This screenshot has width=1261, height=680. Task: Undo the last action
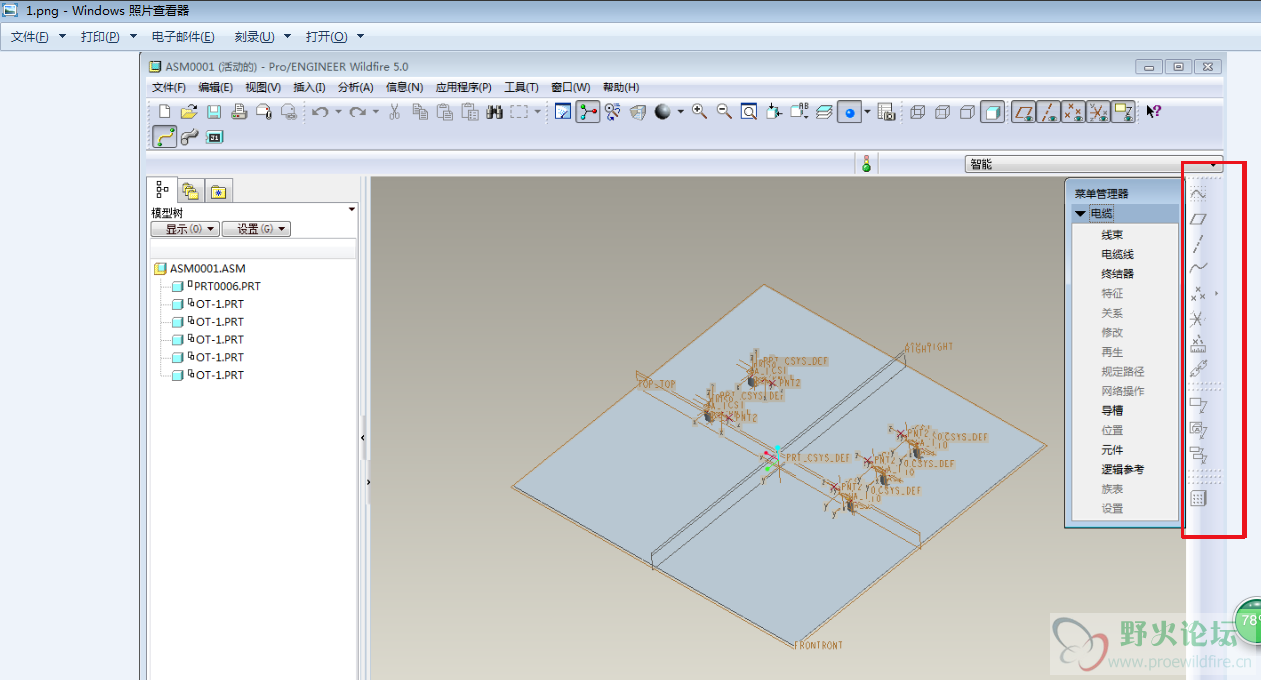320,112
